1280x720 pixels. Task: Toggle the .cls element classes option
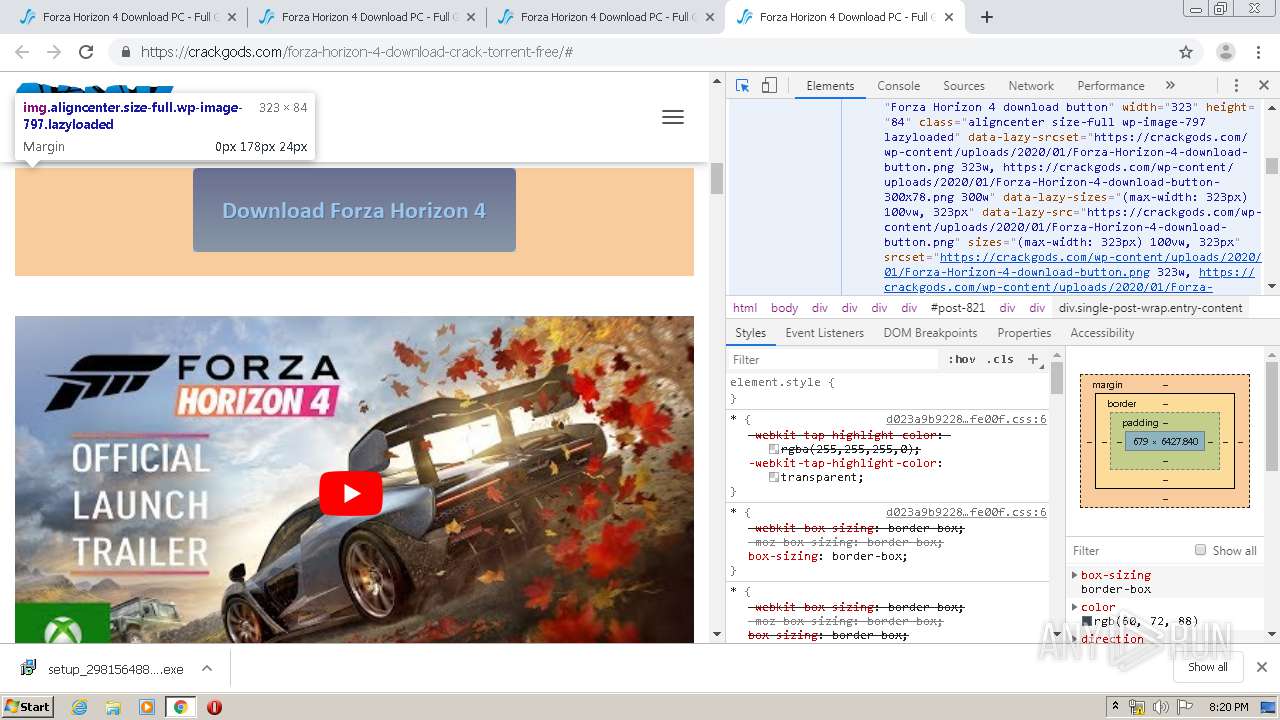coord(1001,359)
